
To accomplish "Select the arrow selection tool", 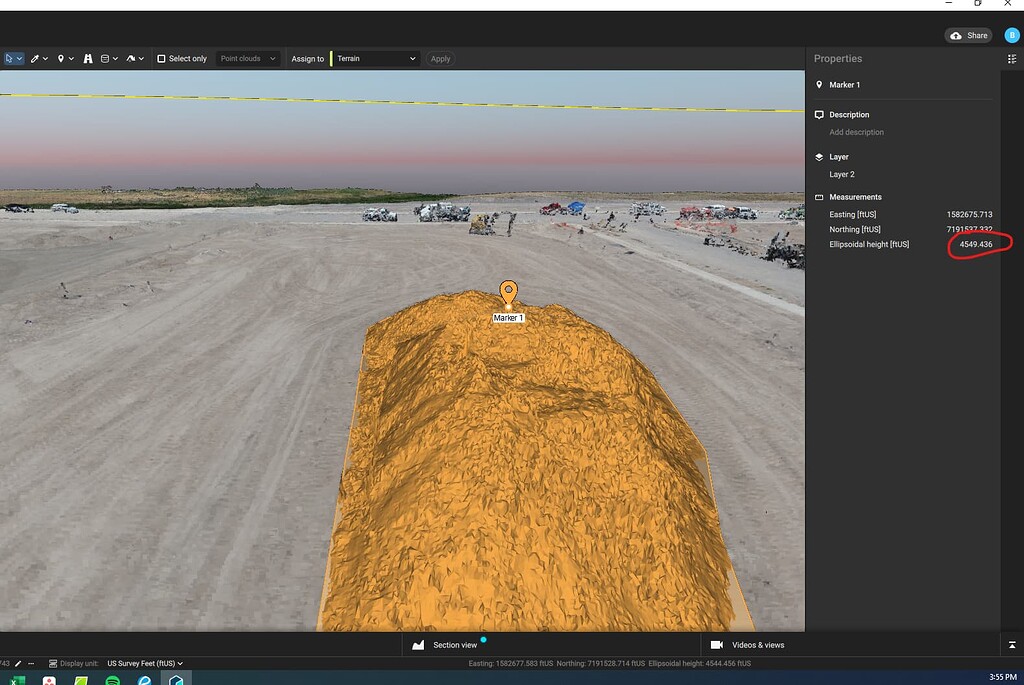I will (9, 58).
